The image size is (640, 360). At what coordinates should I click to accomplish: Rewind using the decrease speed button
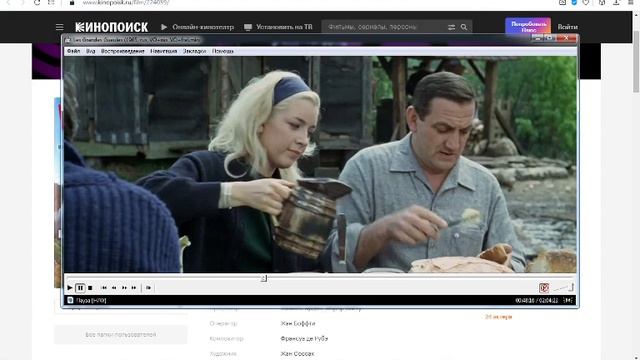click(114, 288)
